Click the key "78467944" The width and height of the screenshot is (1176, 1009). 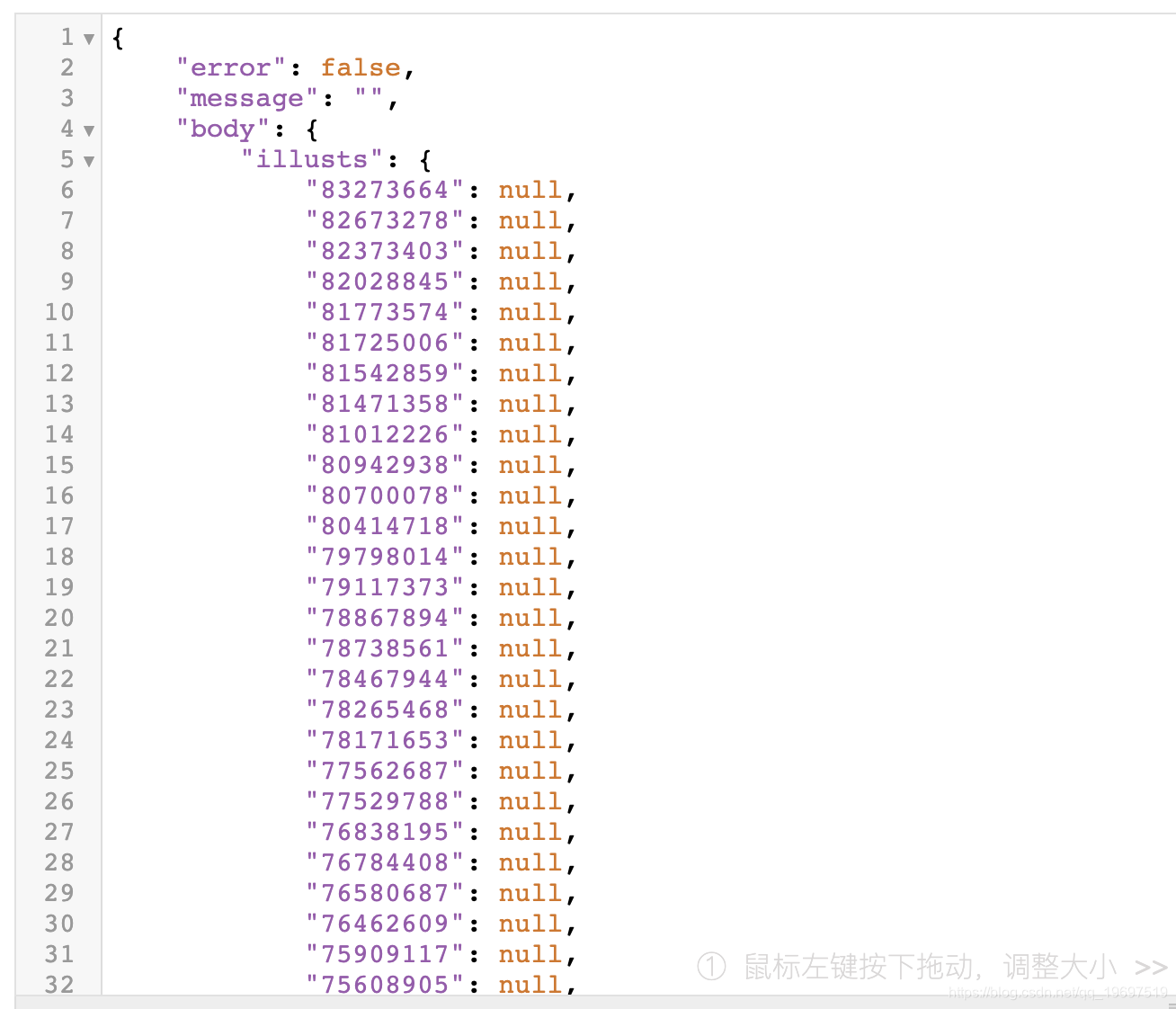(385, 679)
